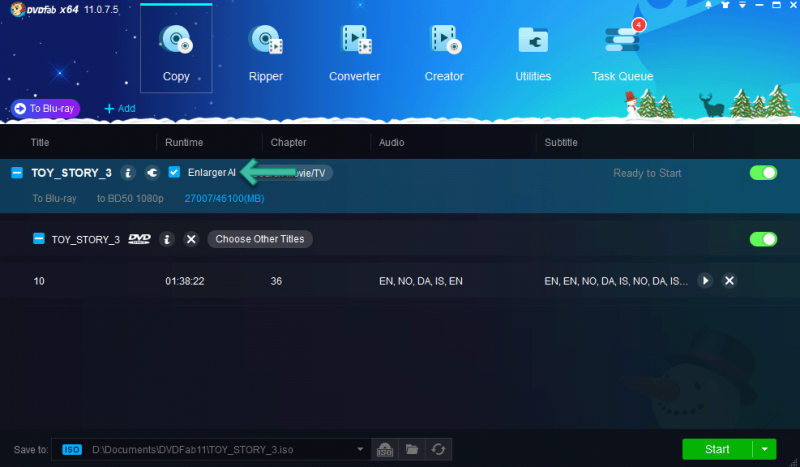Collapse the TOY_STORY_3 task row
This screenshot has height=467, width=800.
click(17, 173)
